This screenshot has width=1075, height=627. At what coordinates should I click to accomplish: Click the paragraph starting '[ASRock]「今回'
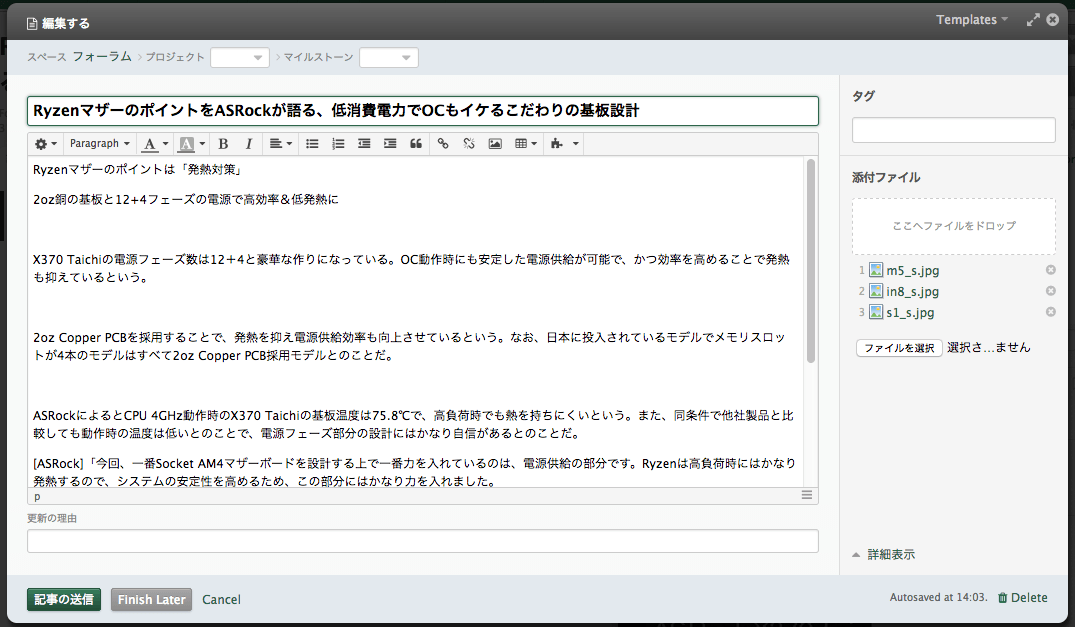(x=414, y=472)
